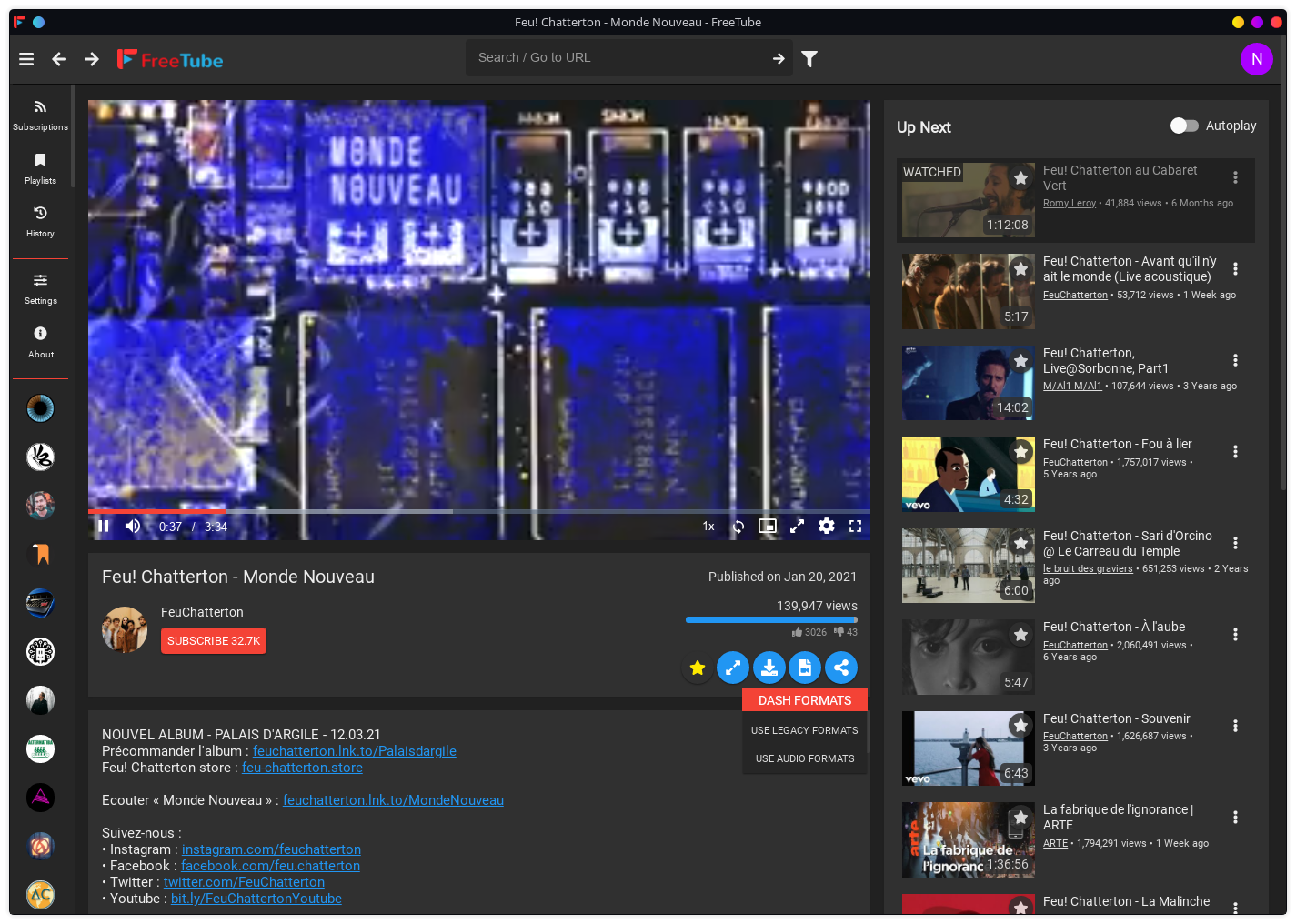Go forward with the right arrow
This screenshot has height=924, width=1296.
(92, 59)
